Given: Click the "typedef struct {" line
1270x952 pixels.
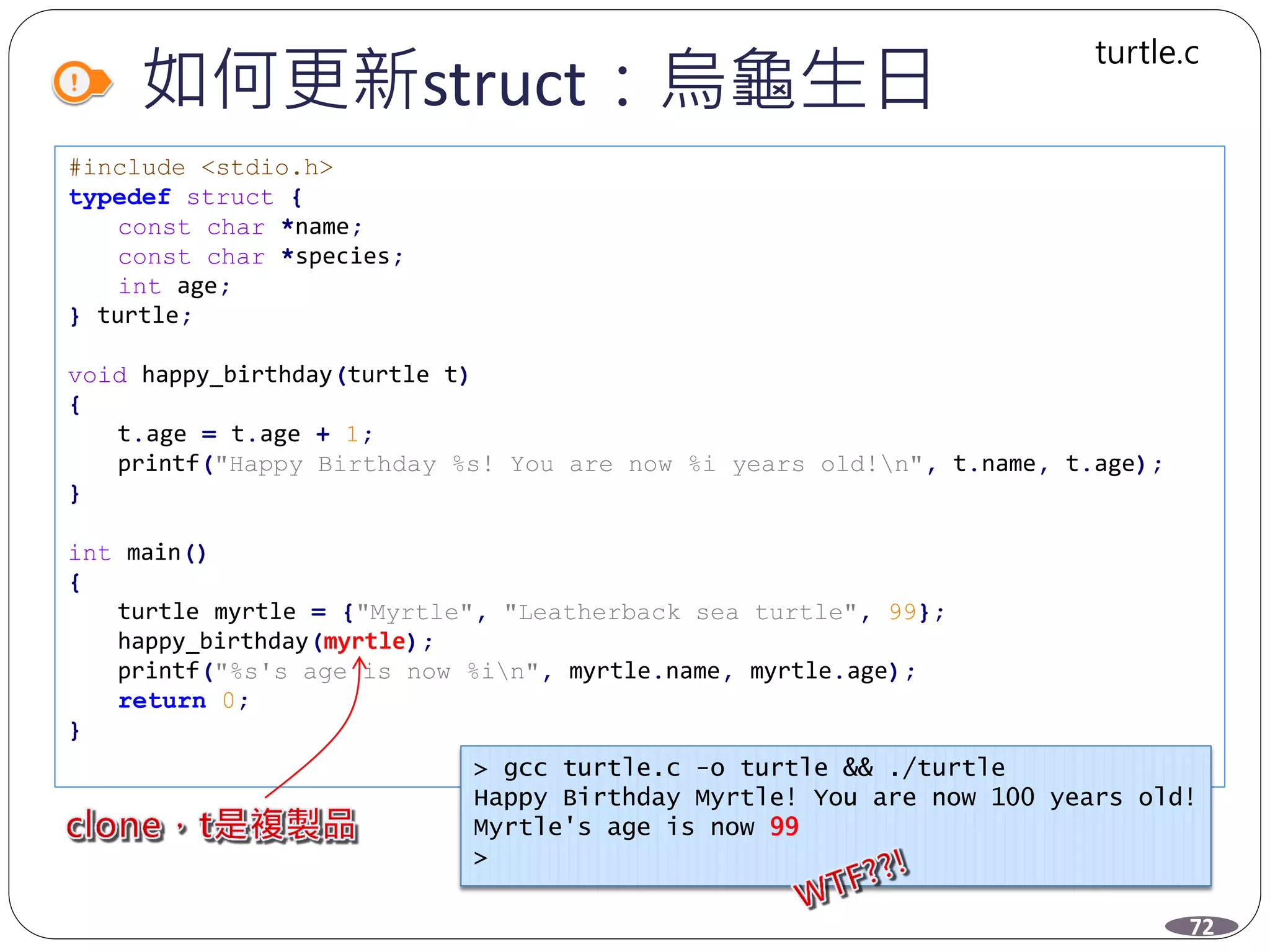Looking at the screenshot, I should 185,197.
